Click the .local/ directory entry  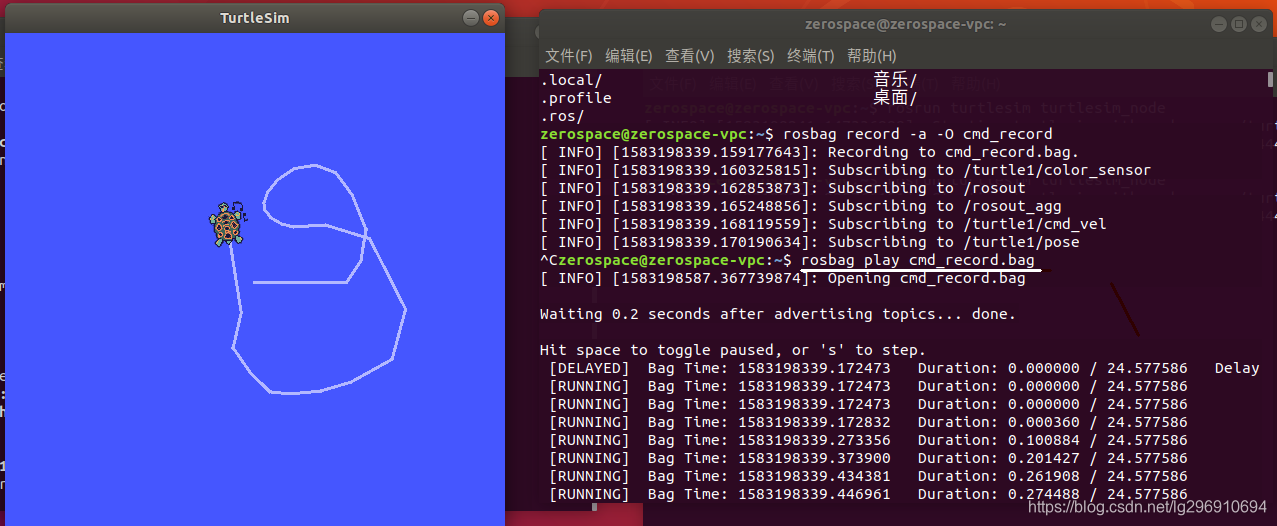571,80
